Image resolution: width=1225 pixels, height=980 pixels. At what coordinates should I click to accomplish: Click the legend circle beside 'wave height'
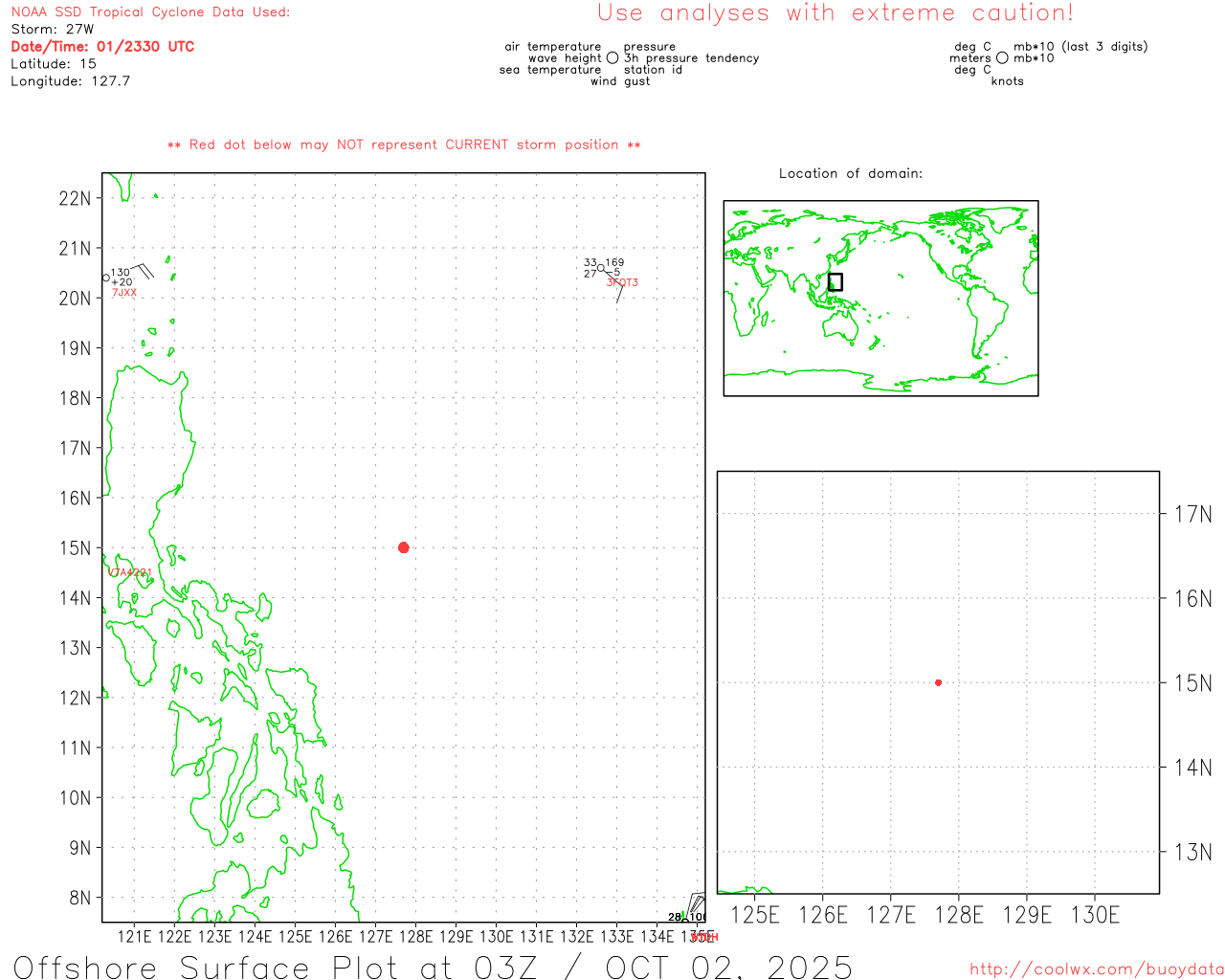pos(612,58)
